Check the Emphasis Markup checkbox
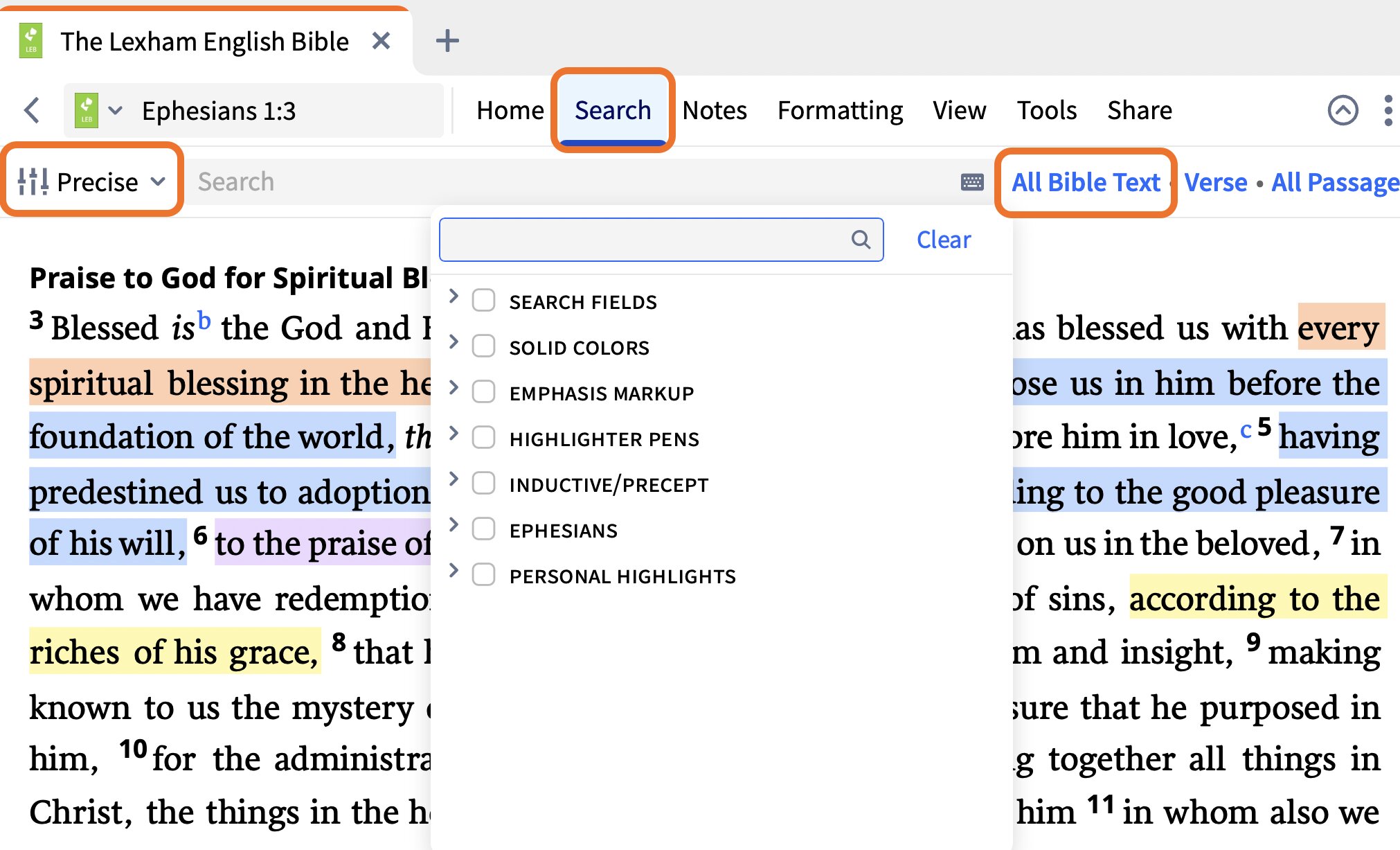The image size is (1400, 850). tap(483, 392)
